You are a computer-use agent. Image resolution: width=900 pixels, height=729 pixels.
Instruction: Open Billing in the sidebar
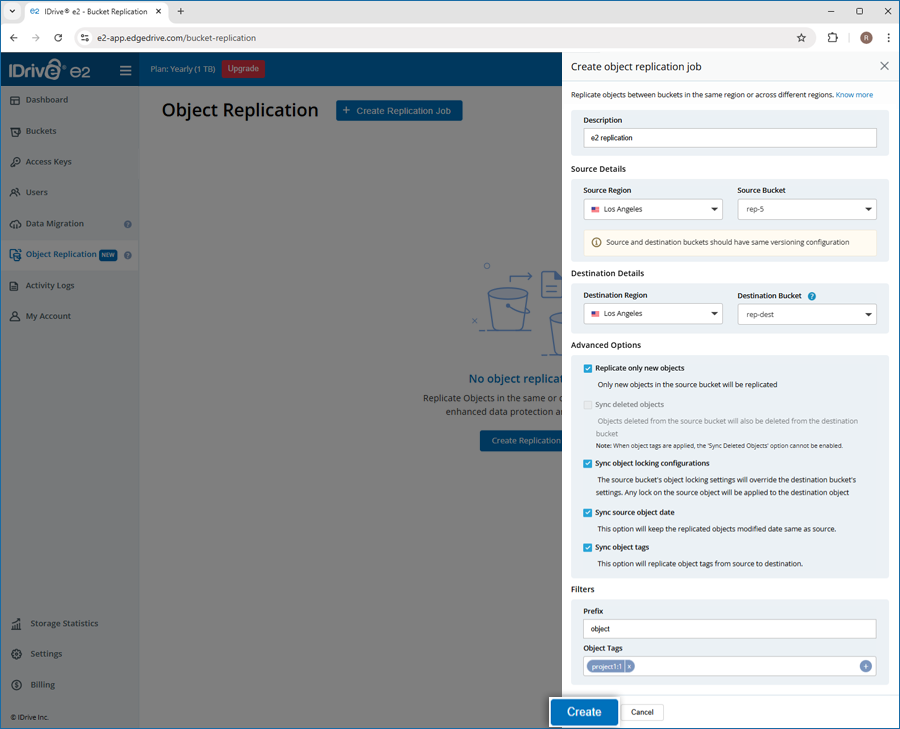[42, 685]
